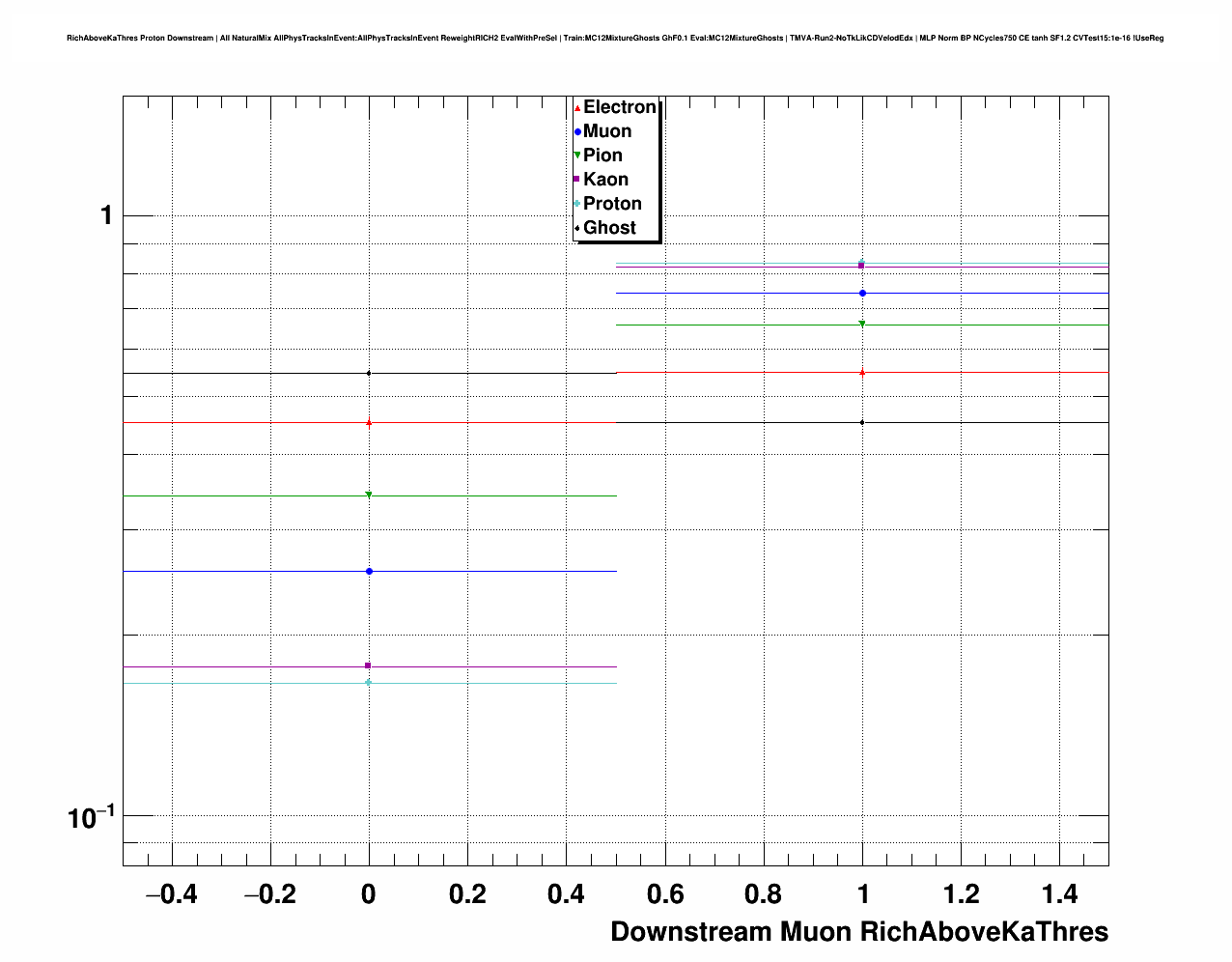Click the cyan Proton legend marker
1232x962 pixels.
577,204
